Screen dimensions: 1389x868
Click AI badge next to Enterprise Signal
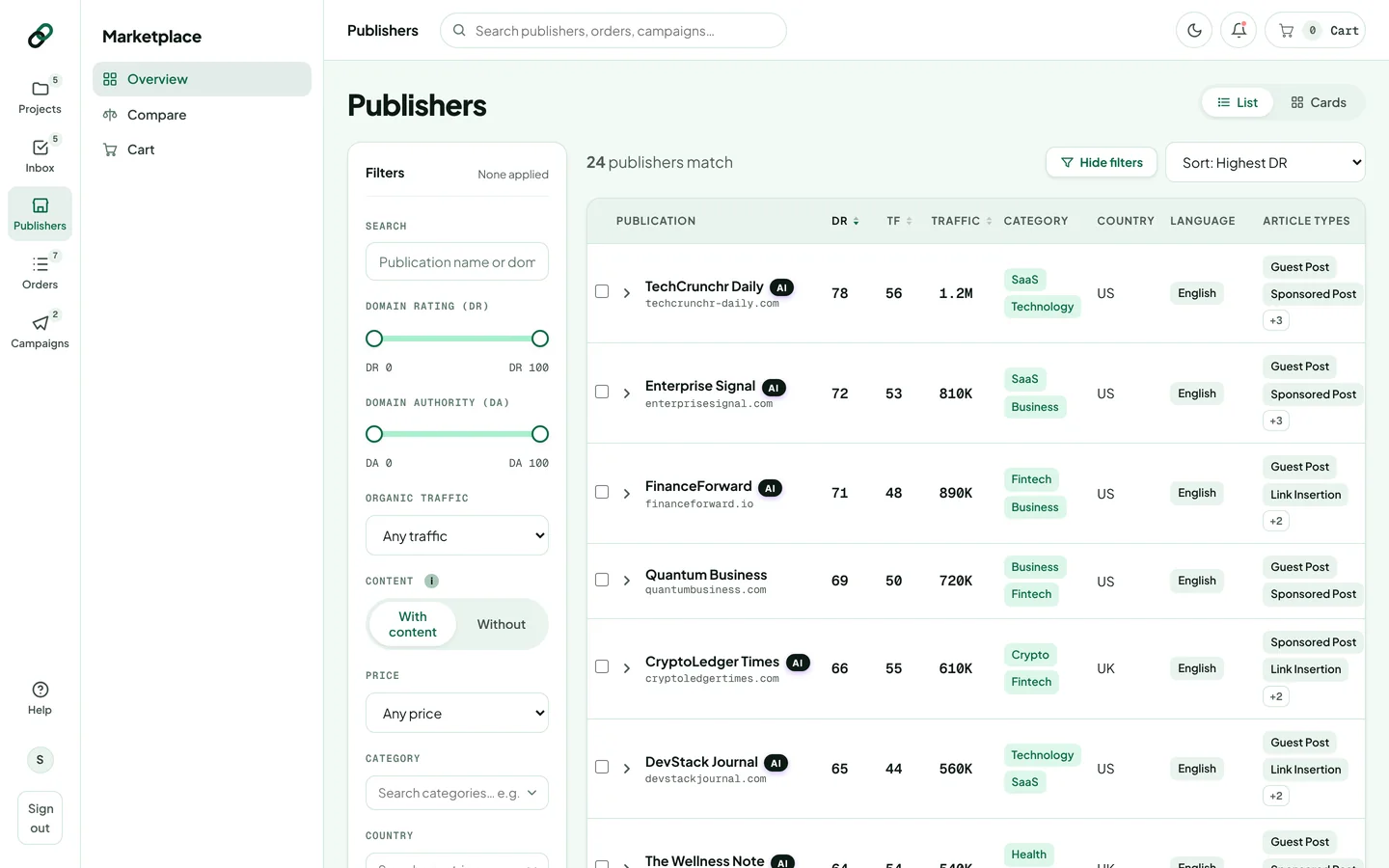click(774, 388)
